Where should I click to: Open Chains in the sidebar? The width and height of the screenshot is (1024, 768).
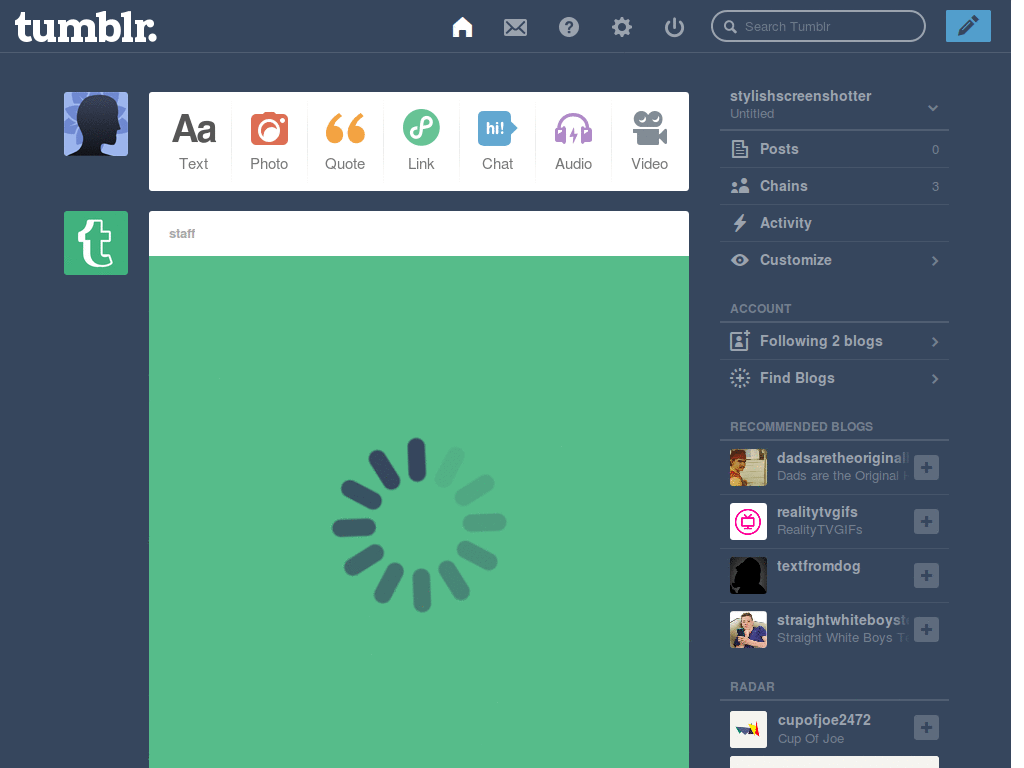[834, 186]
